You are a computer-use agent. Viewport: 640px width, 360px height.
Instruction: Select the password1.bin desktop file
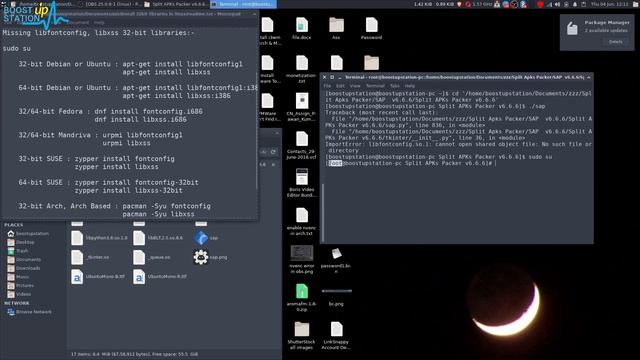tap(336, 259)
